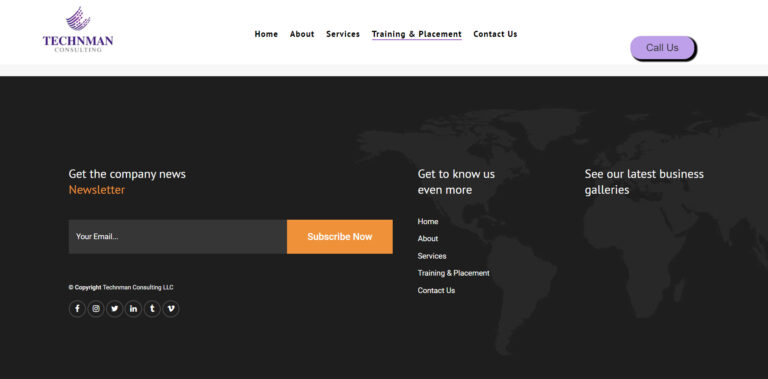
Task: Click the orange Newsletter heading
Action: coord(96,190)
